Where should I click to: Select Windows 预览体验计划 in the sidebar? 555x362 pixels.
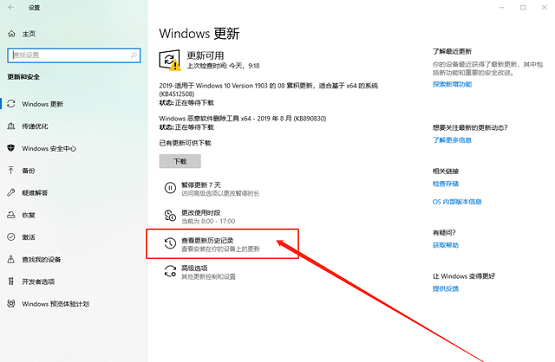point(56,304)
